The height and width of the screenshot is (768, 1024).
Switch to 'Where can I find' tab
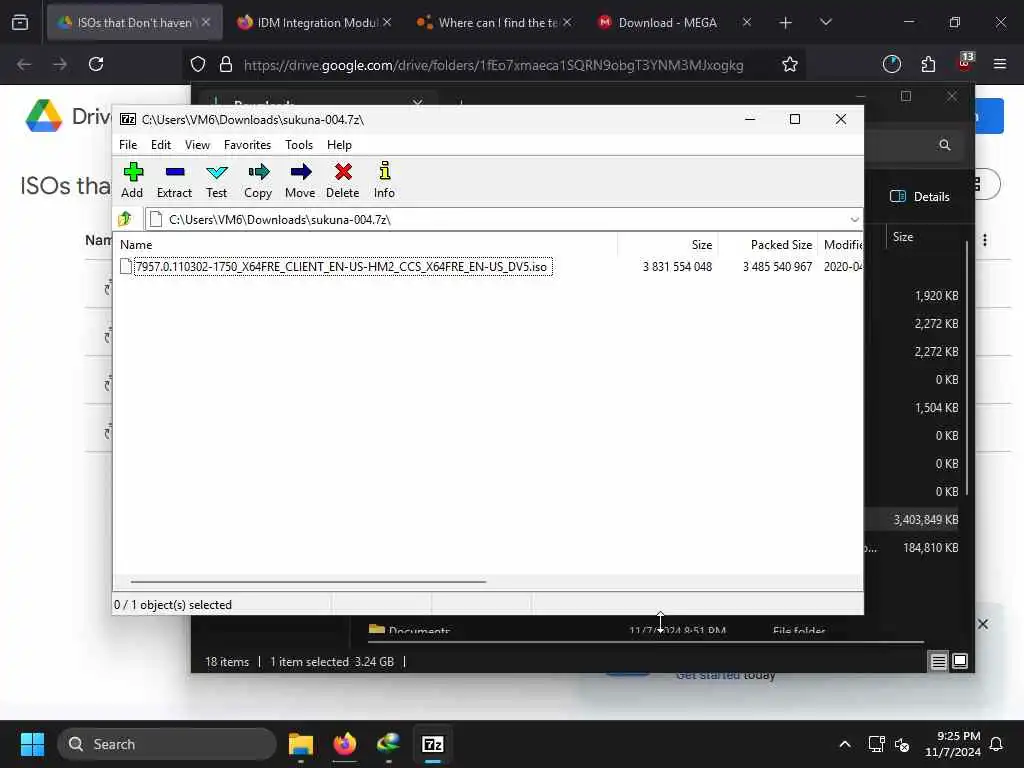click(x=494, y=22)
